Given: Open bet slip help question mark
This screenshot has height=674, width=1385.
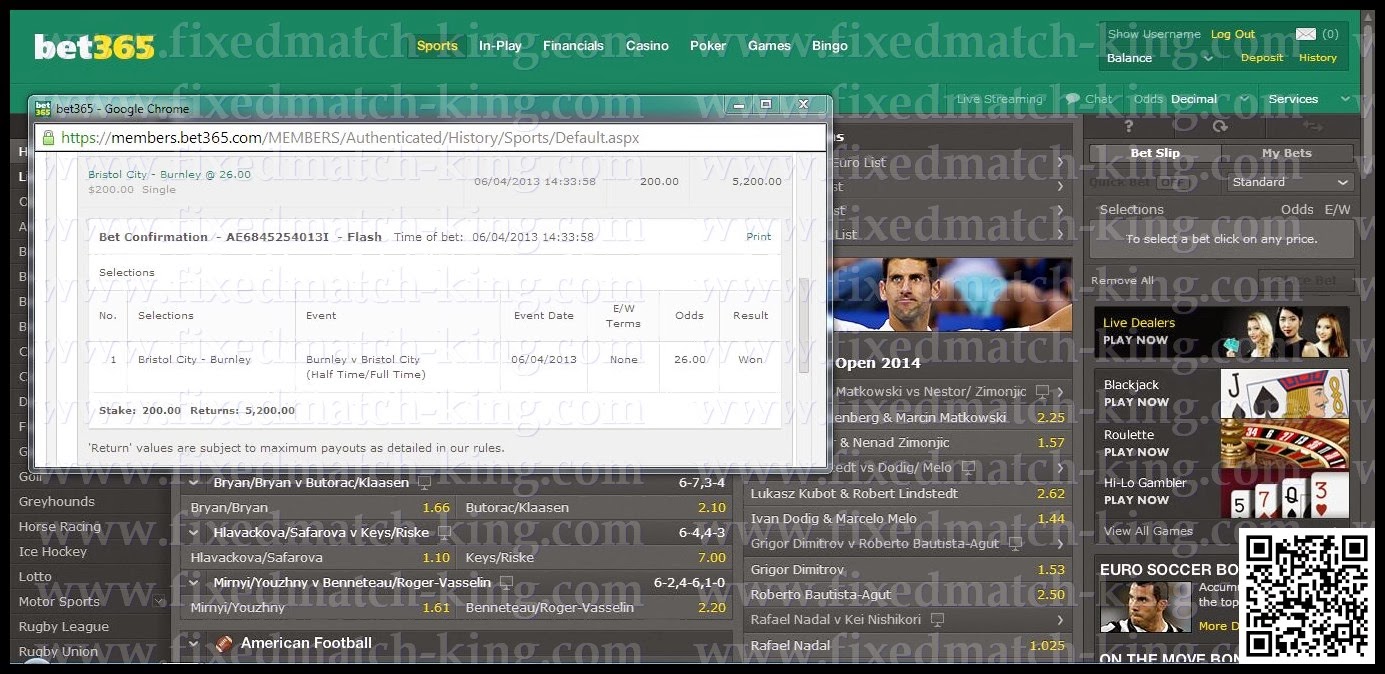Looking at the screenshot, I should (x=1129, y=126).
